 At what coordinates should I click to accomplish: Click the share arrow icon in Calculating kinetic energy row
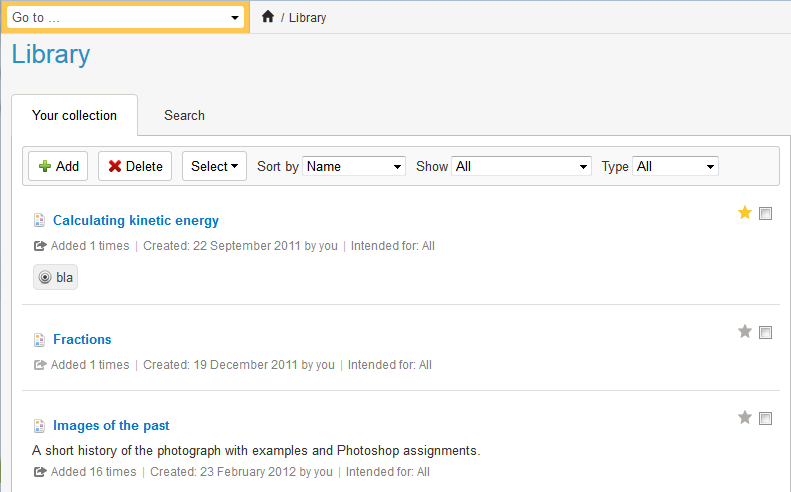(40, 246)
